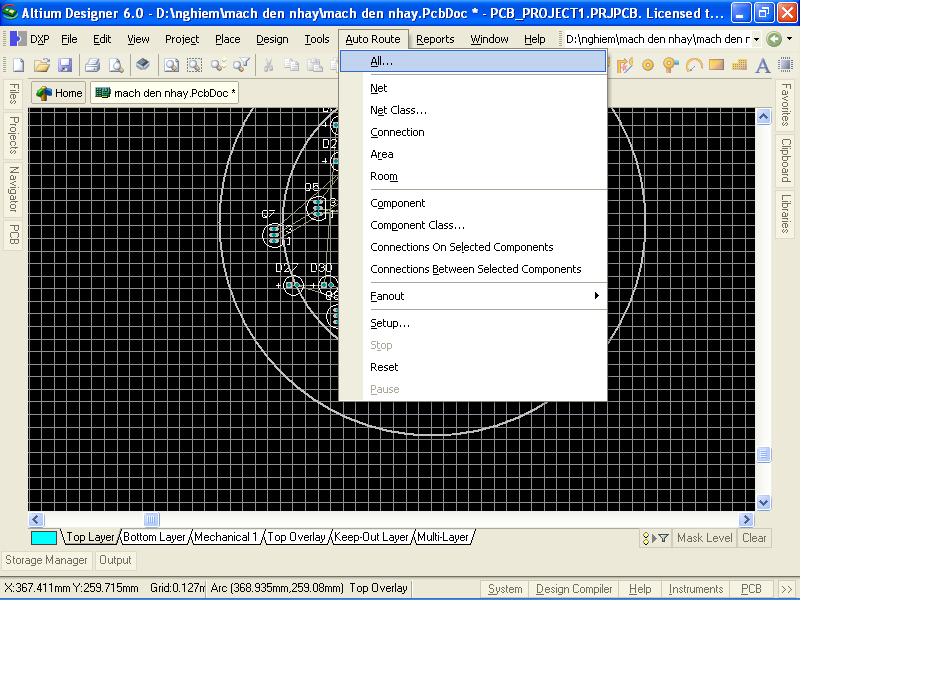Open a file with the folder icon
The image size is (950, 690).
(42, 65)
